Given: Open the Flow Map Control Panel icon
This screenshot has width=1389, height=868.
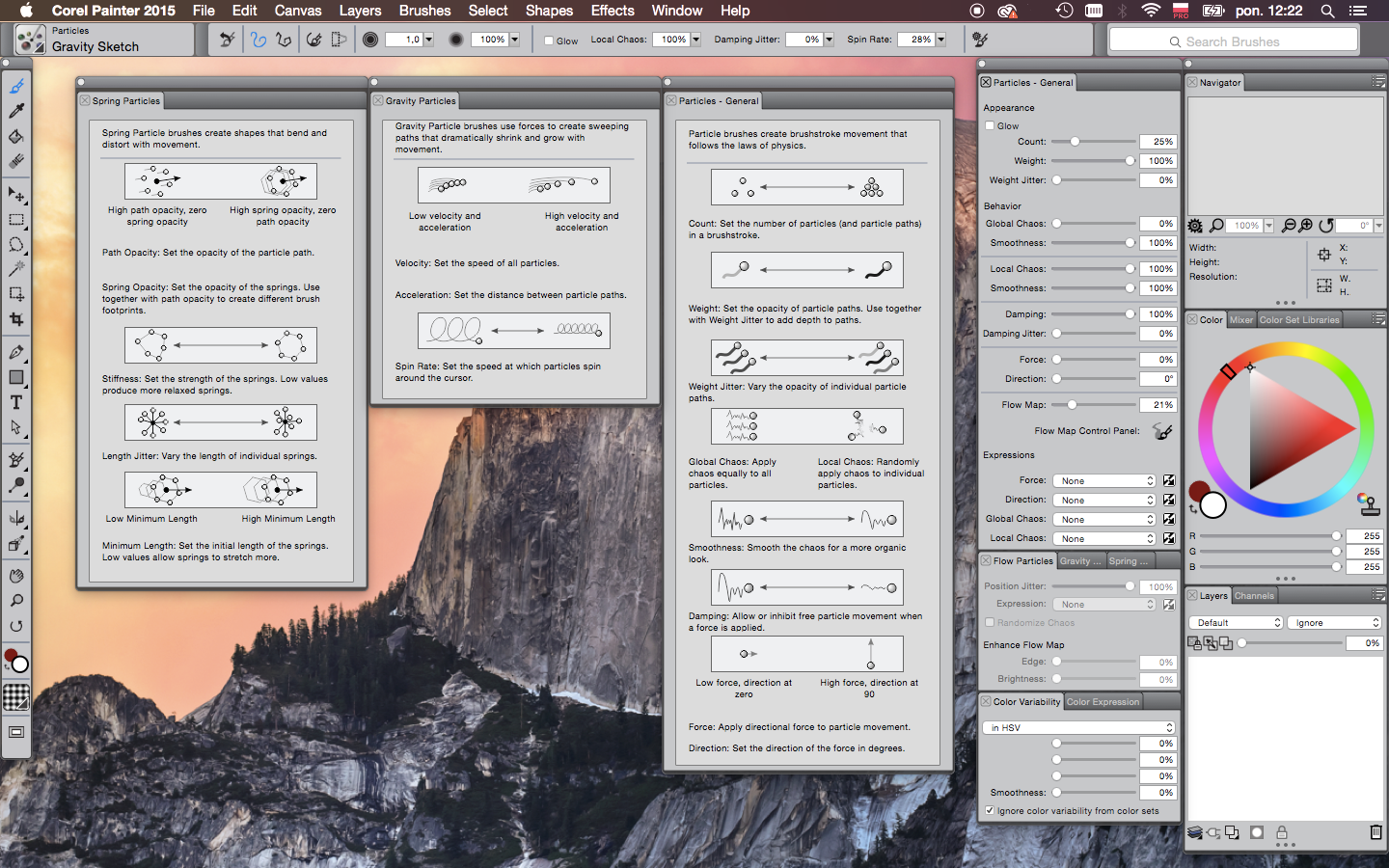Looking at the screenshot, I should (1162, 431).
